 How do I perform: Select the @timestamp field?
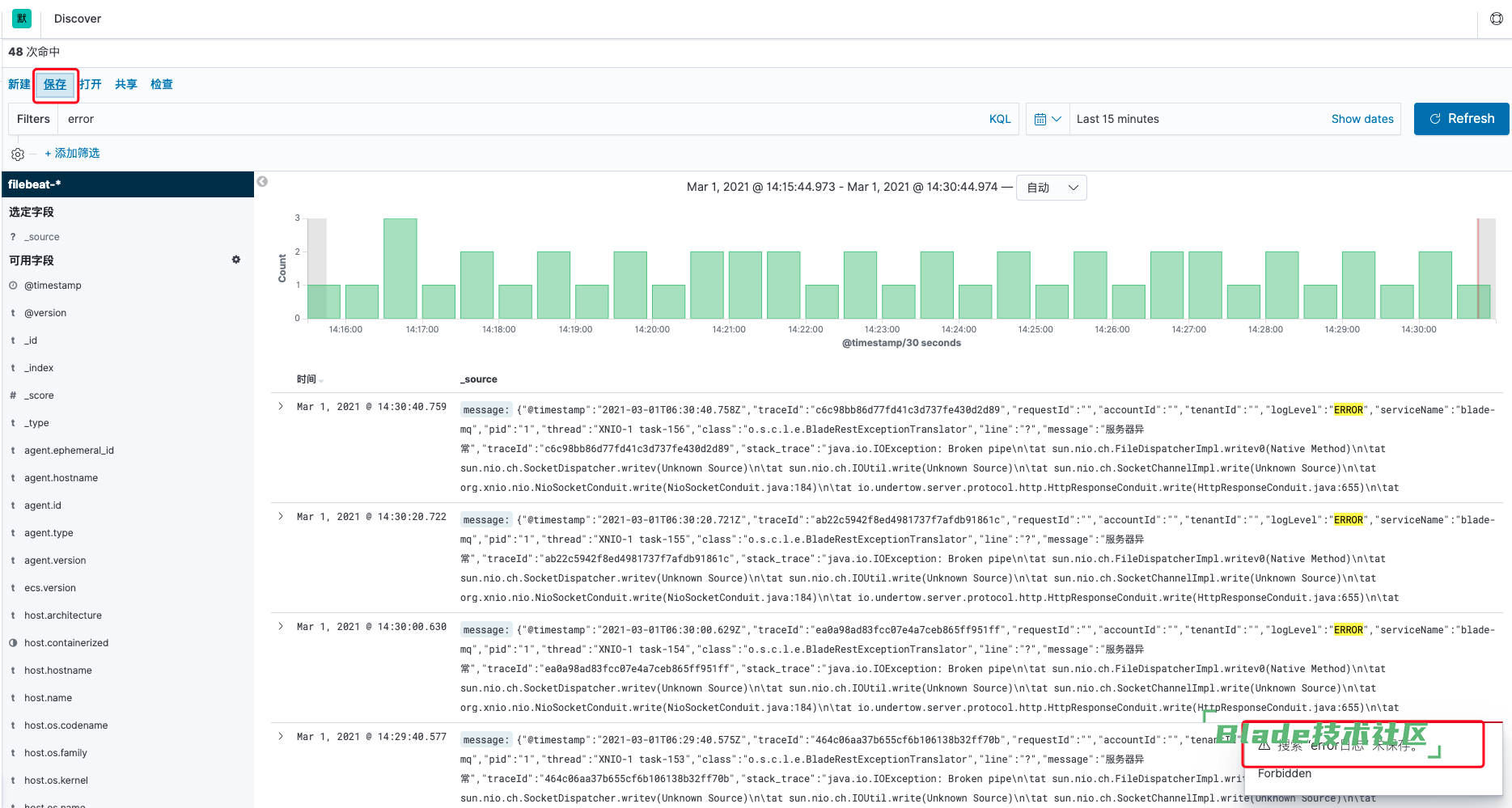point(53,286)
